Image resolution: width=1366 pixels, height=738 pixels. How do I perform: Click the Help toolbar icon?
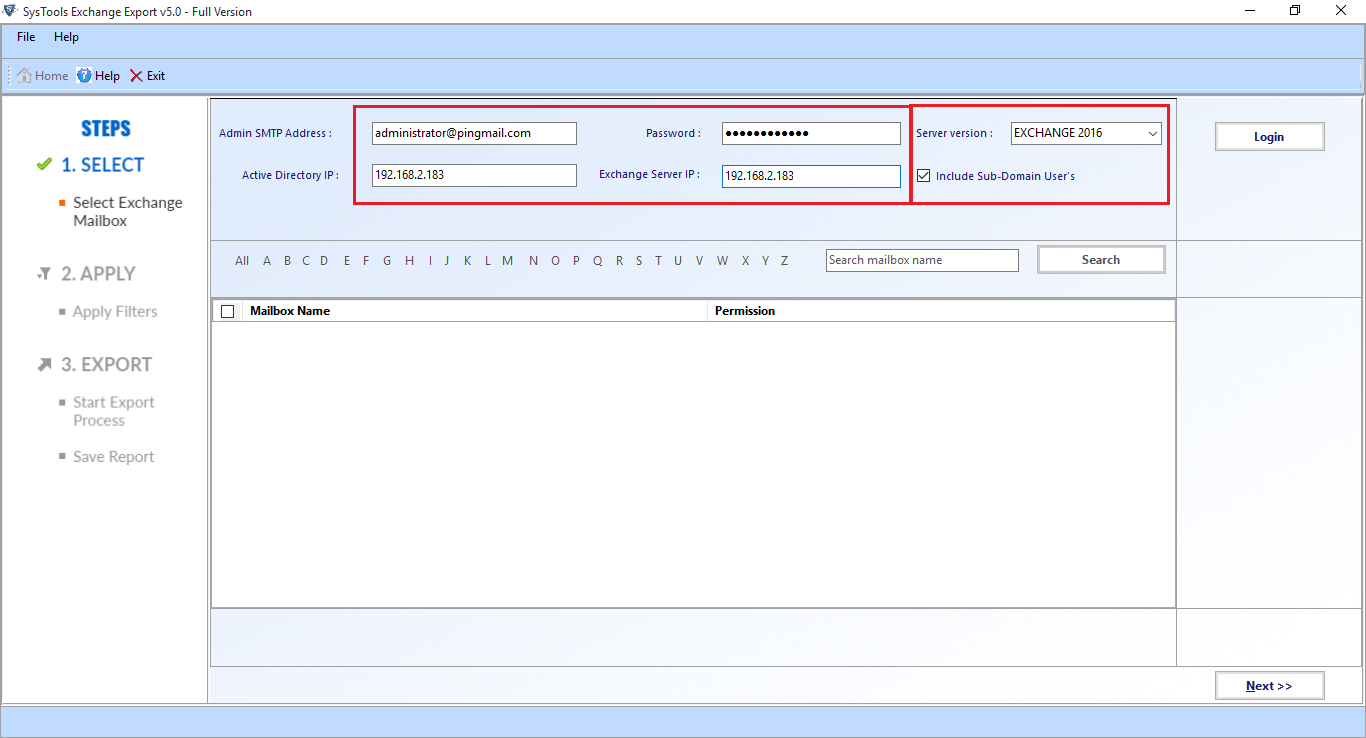84,76
